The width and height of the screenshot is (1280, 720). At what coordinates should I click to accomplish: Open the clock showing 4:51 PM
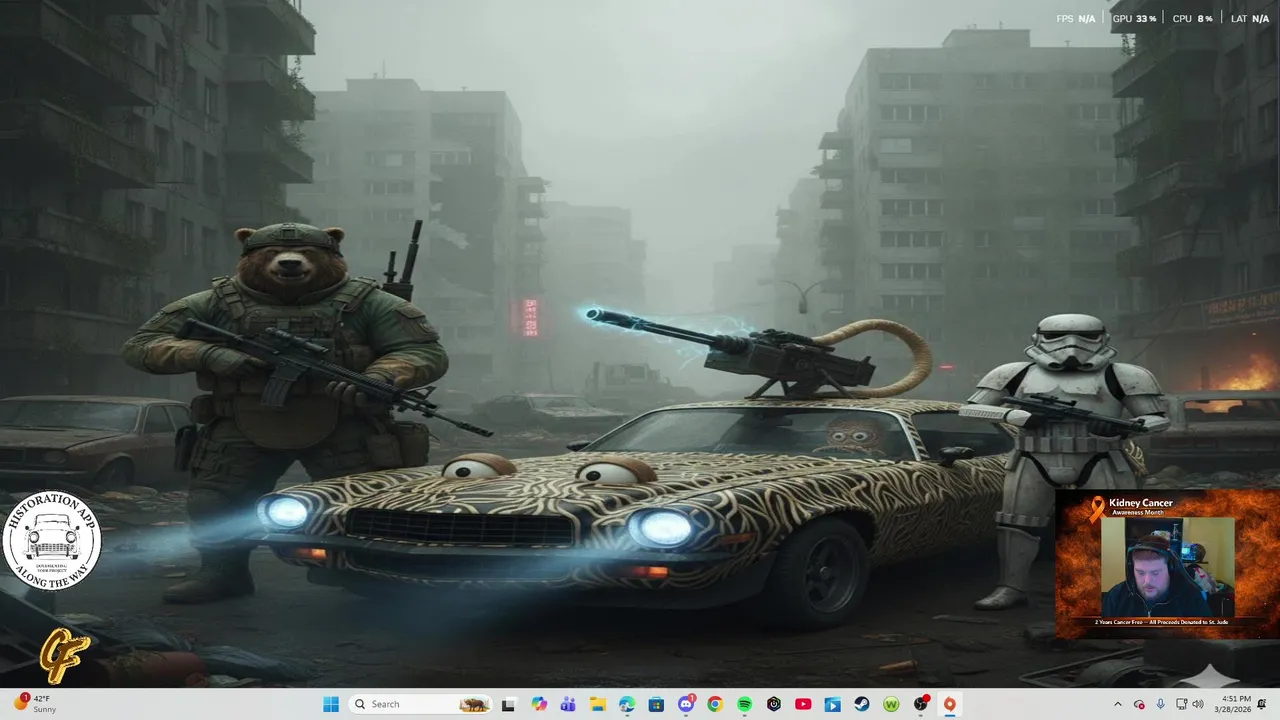[x=1232, y=704]
